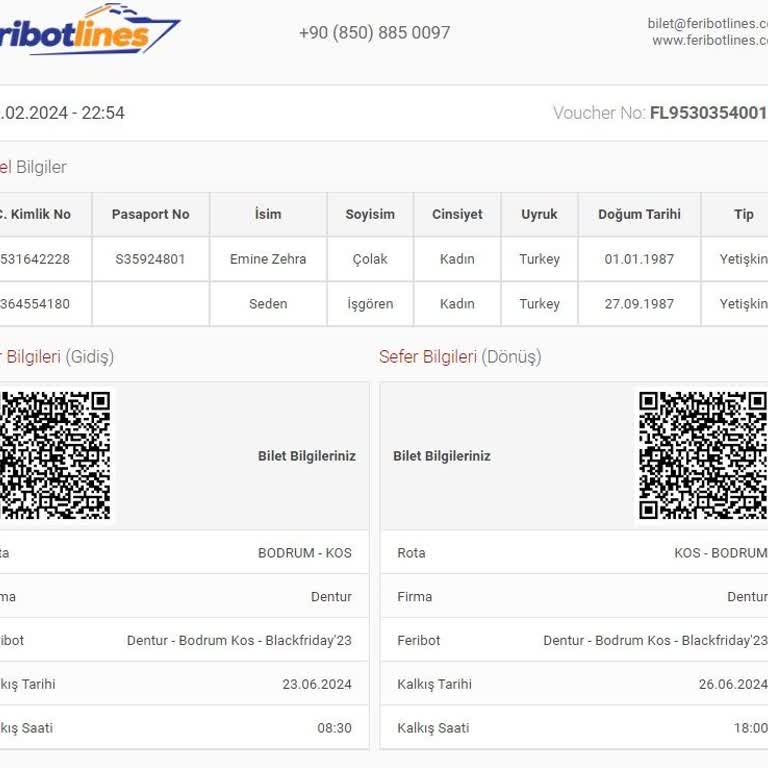
Task: Select departure date 23.06.2024
Action: pyautogui.click(x=317, y=684)
